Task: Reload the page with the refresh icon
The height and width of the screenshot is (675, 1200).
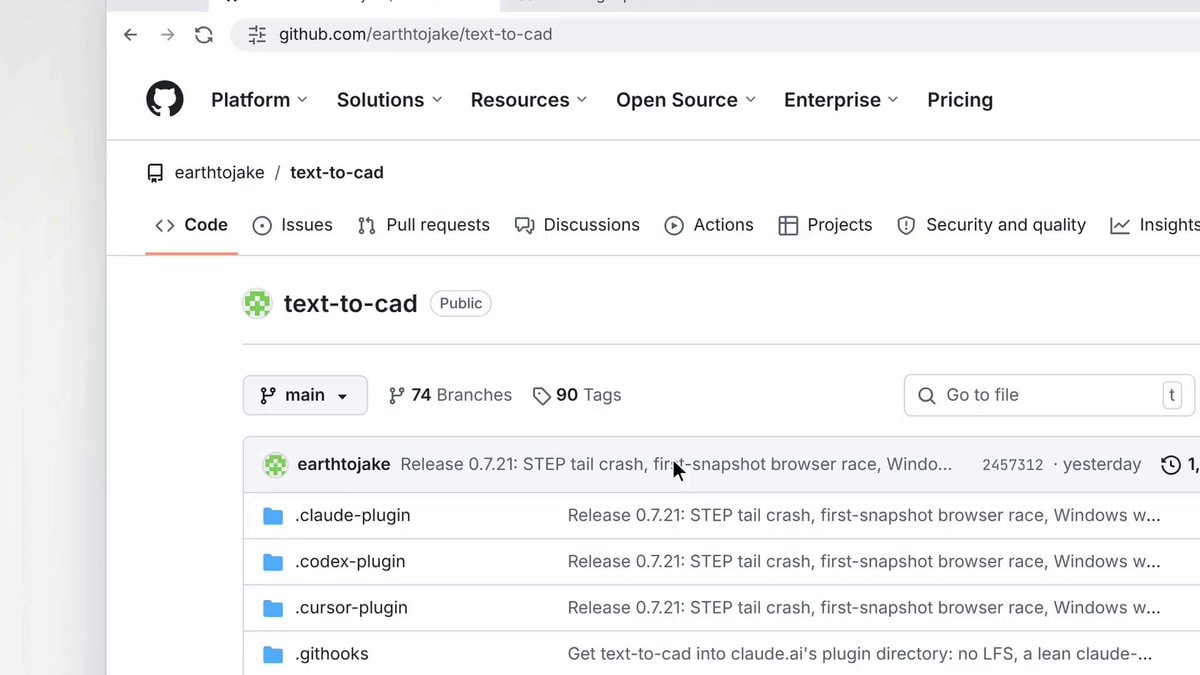Action: pyautogui.click(x=204, y=35)
